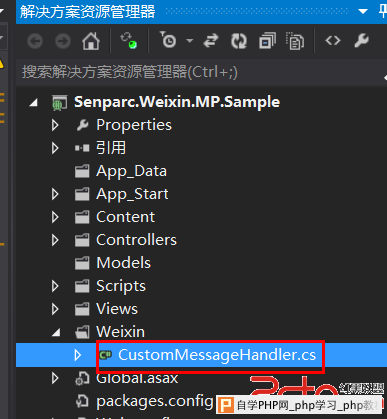Click the C# file icon of CustomMessageHandler.cs
Screen dimensions: 387x419
pos(106,355)
